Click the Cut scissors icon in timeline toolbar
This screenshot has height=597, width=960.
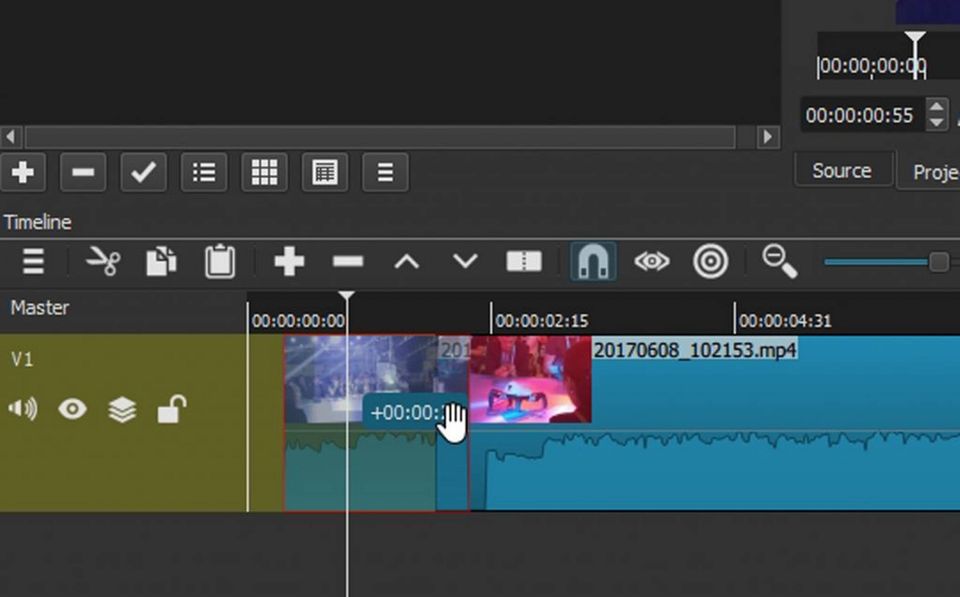pos(103,262)
